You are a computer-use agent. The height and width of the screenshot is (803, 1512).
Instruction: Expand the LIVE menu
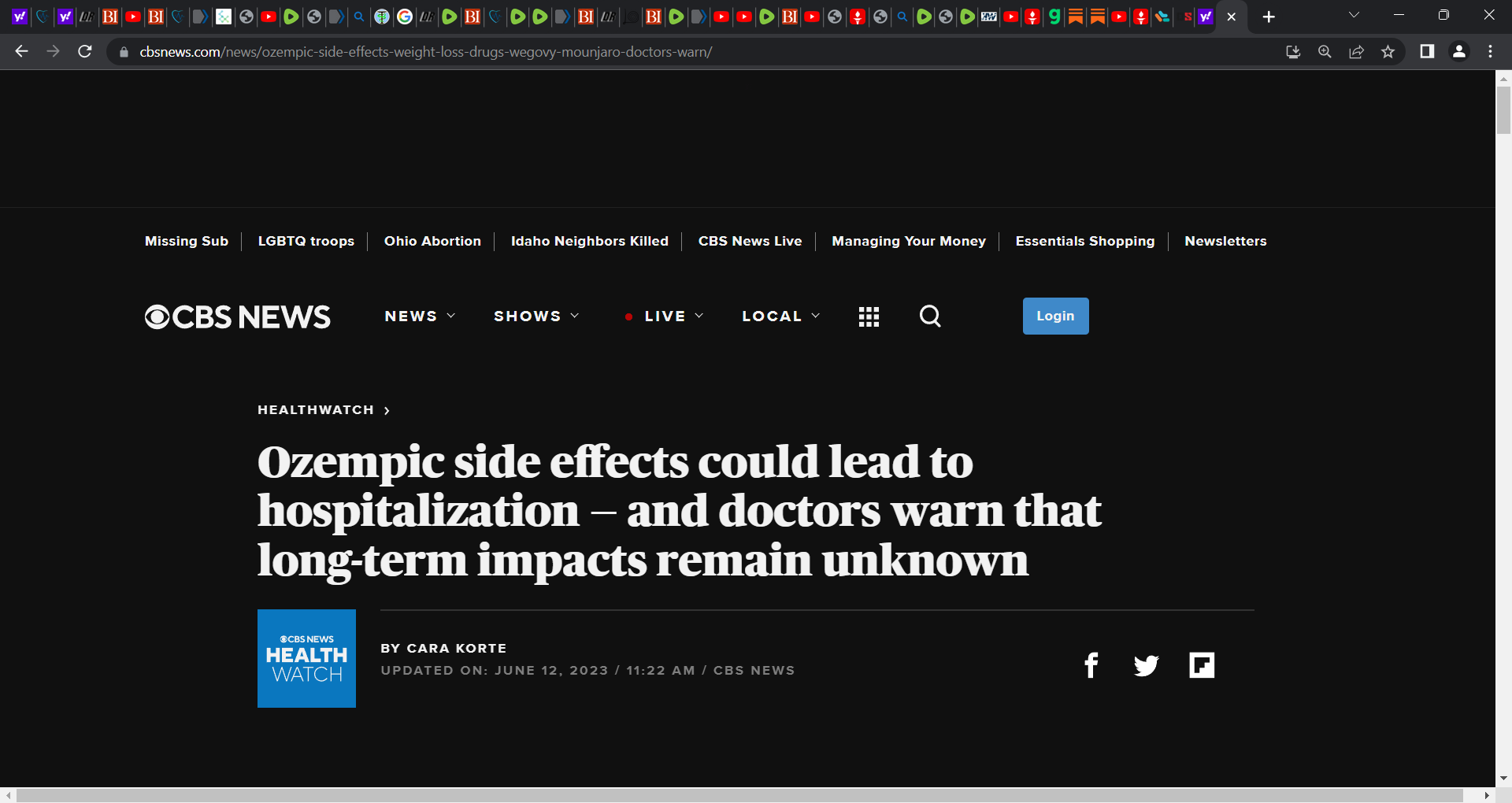664,316
